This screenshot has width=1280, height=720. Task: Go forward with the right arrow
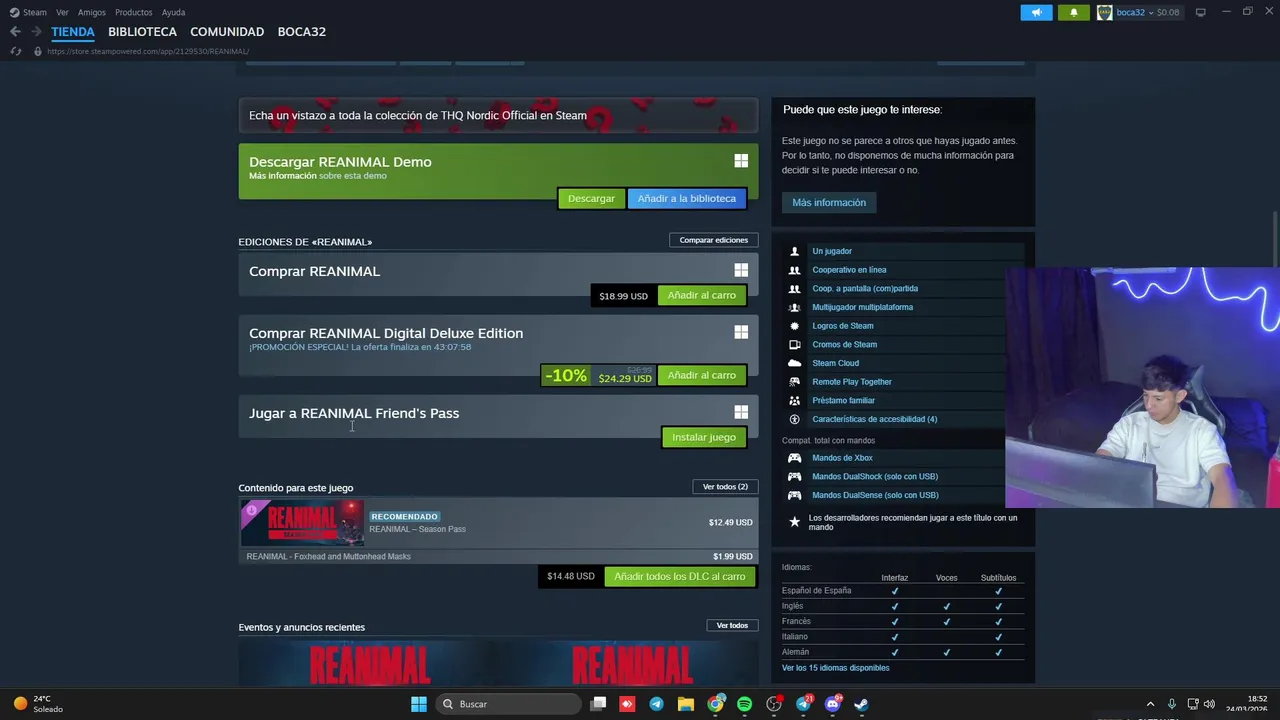click(36, 32)
